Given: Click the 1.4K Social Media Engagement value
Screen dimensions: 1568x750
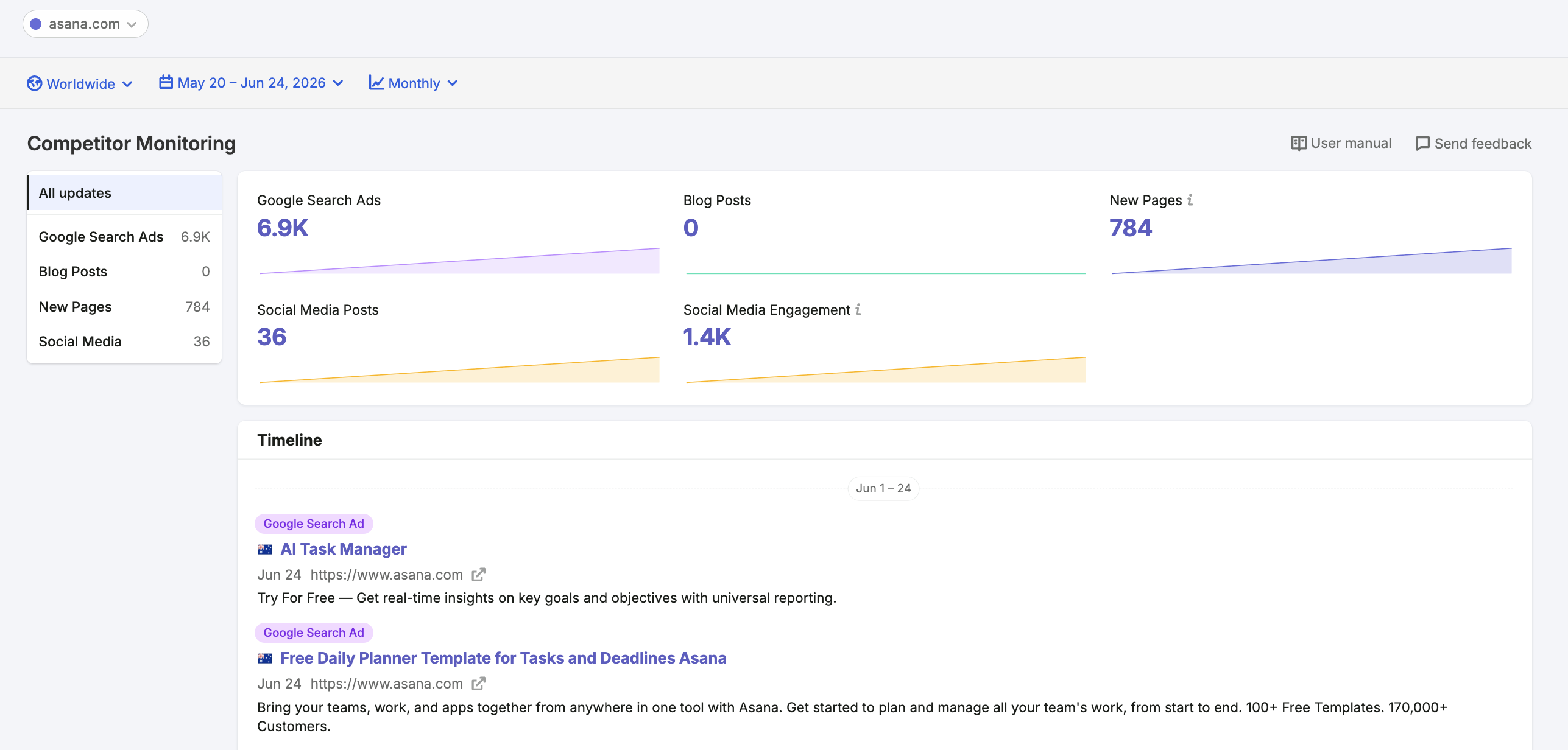Looking at the screenshot, I should [x=707, y=337].
